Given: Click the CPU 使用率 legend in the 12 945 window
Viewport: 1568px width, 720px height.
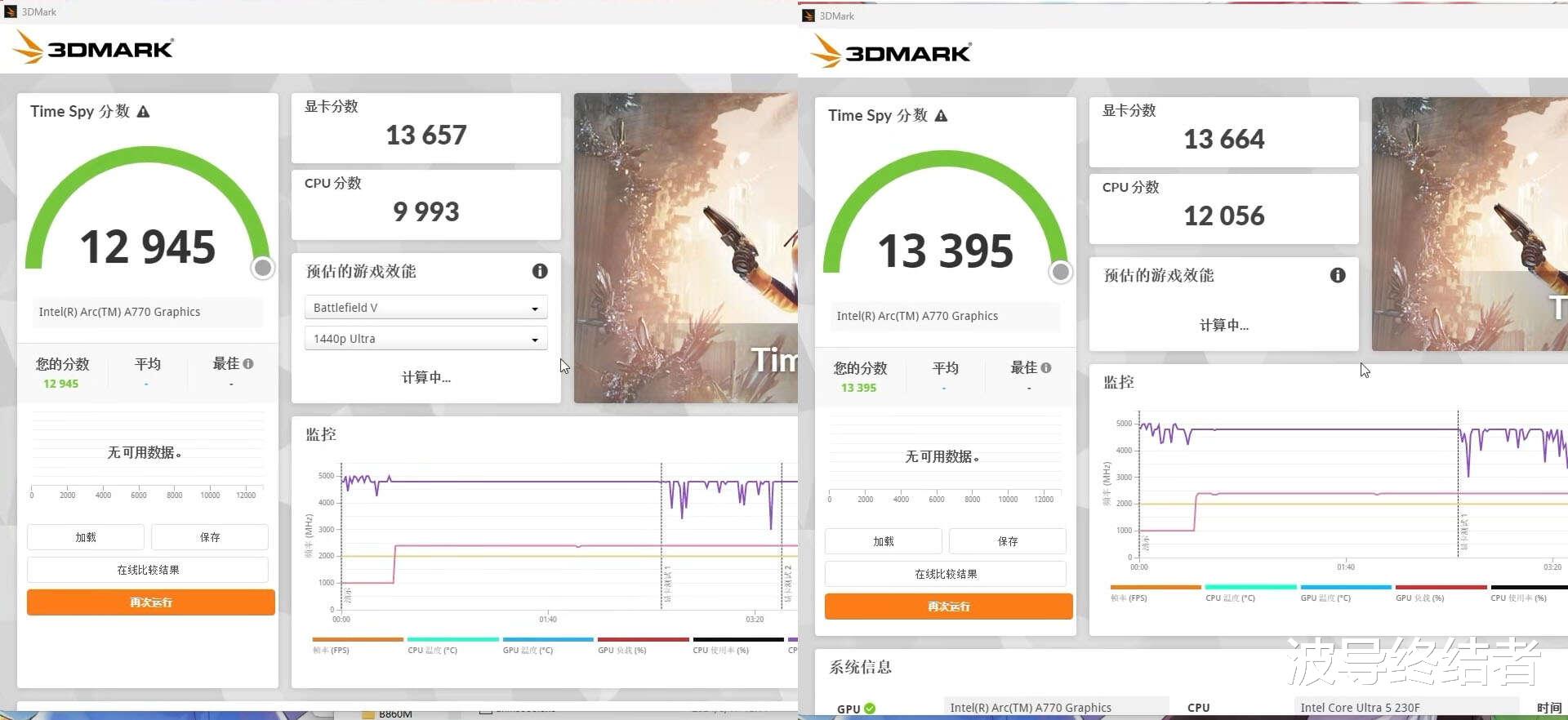Looking at the screenshot, I should [x=737, y=646].
